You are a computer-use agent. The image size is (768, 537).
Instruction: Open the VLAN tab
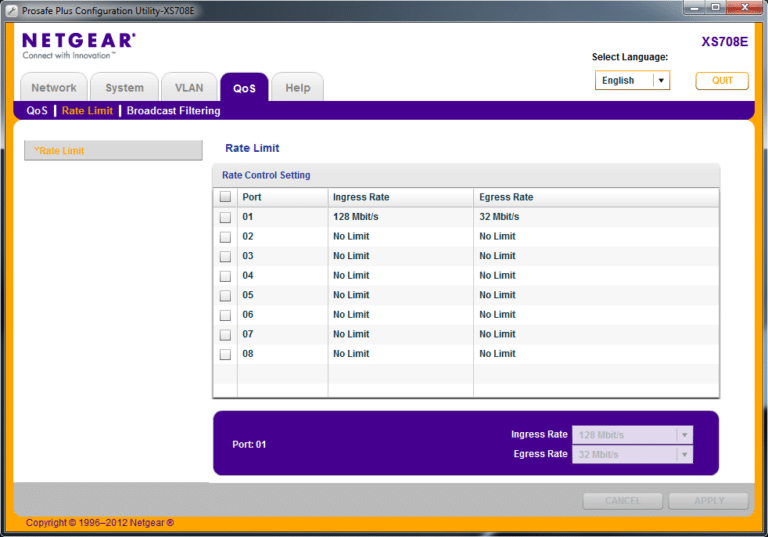(189, 88)
